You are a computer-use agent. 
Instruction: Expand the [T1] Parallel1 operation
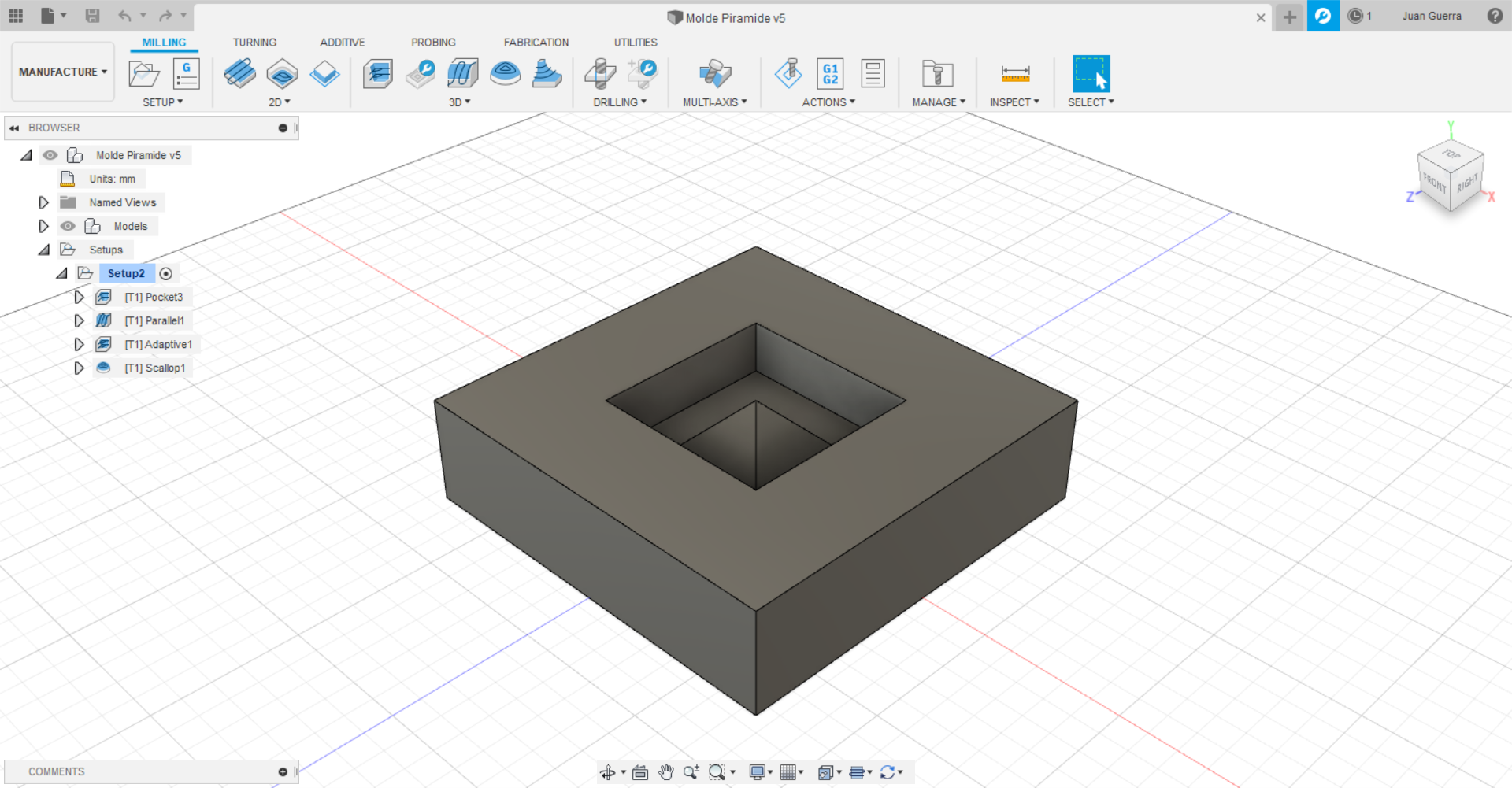(79, 320)
